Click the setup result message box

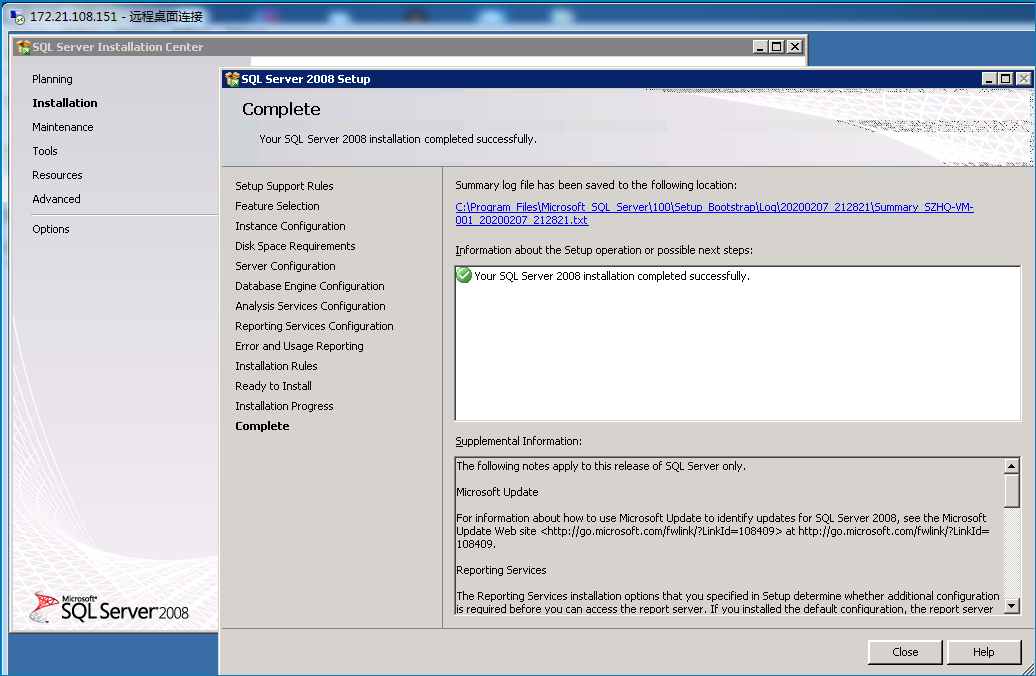point(738,343)
